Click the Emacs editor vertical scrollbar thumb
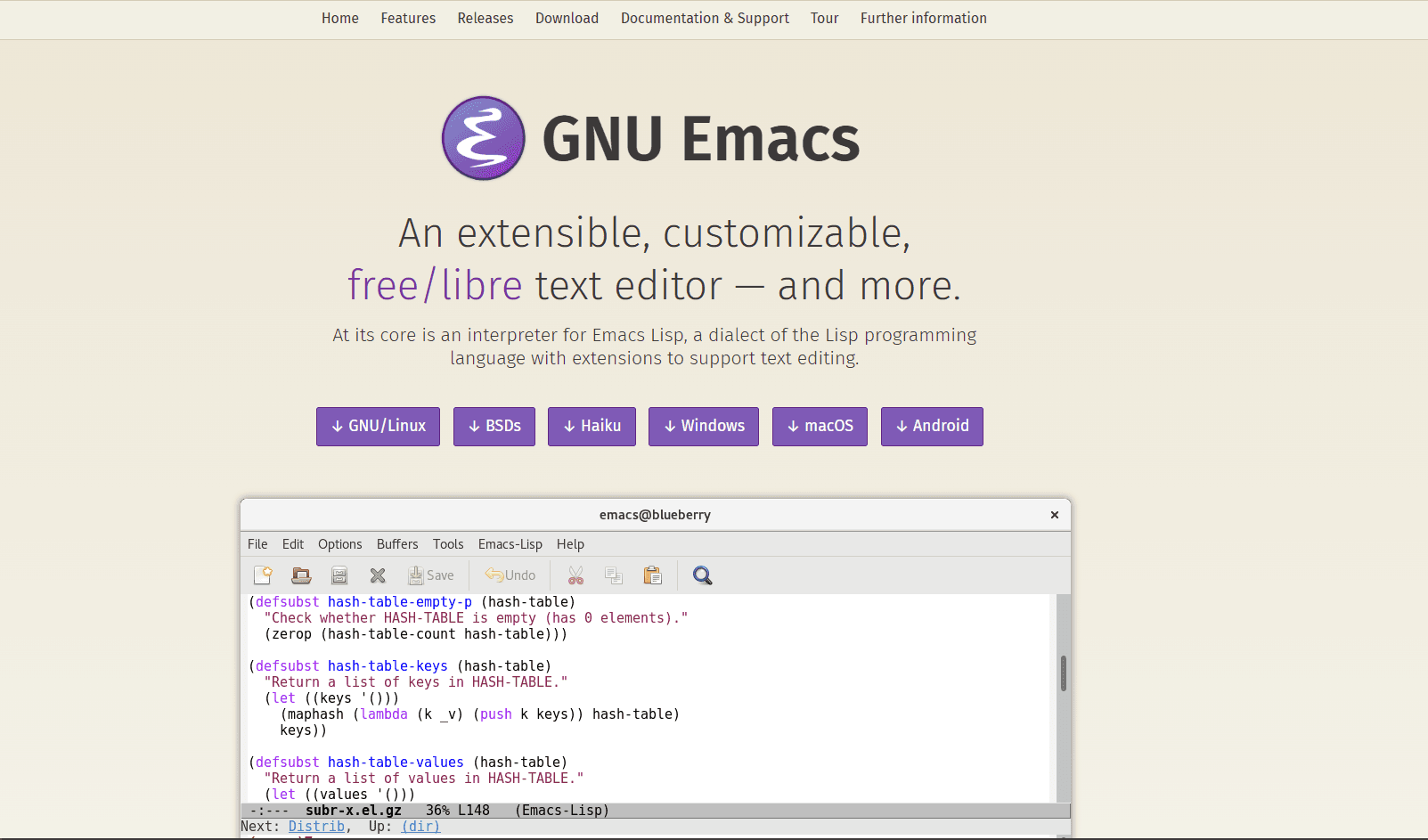The image size is (1428, 840). [x=1064, y=673]
